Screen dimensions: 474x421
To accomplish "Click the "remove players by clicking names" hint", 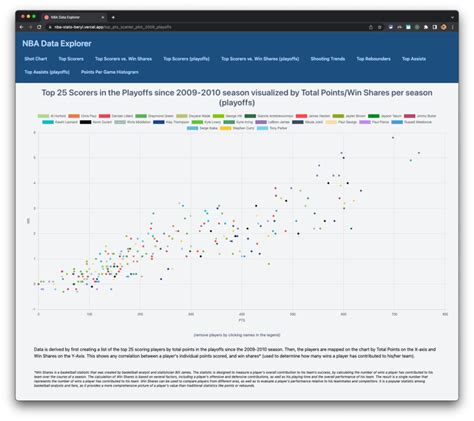I will 237,335.
